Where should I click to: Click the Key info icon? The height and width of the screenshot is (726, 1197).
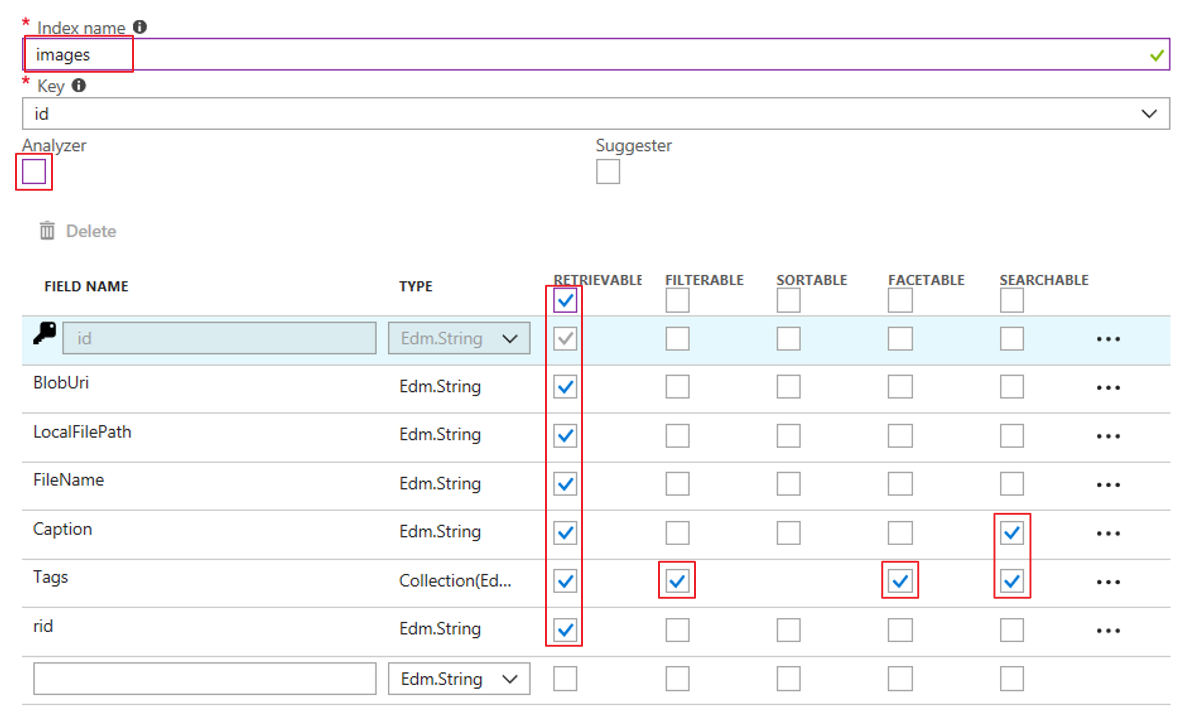pyautogui.click(x=79, y=85)
